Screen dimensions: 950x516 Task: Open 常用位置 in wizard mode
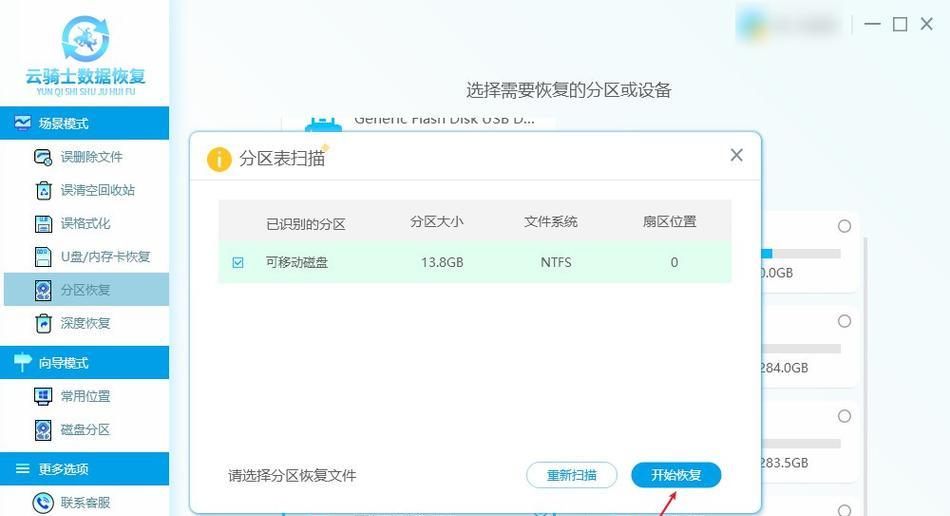click(86, 396)
